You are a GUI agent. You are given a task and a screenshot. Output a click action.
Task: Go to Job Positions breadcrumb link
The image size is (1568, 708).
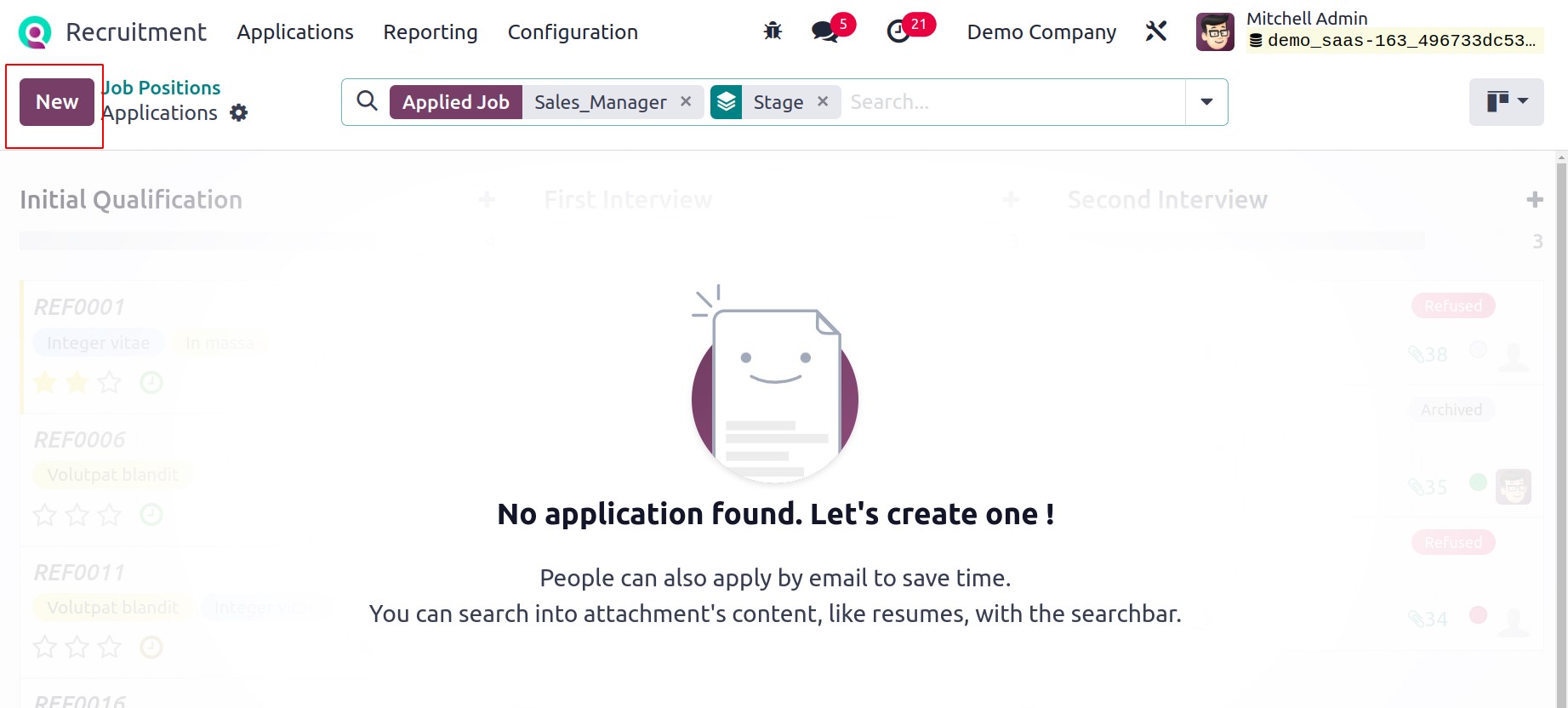coord(162,88)
